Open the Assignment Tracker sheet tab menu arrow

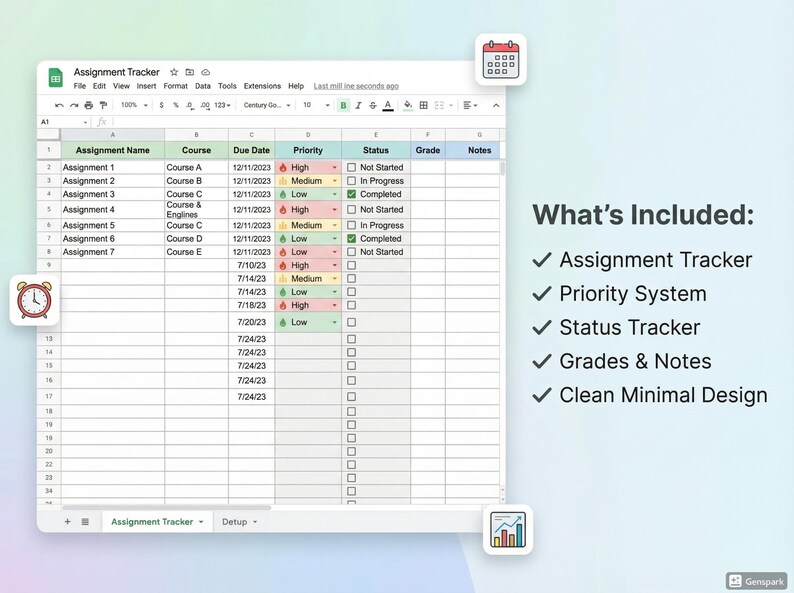pyautogui.click(x=201, y=522)
